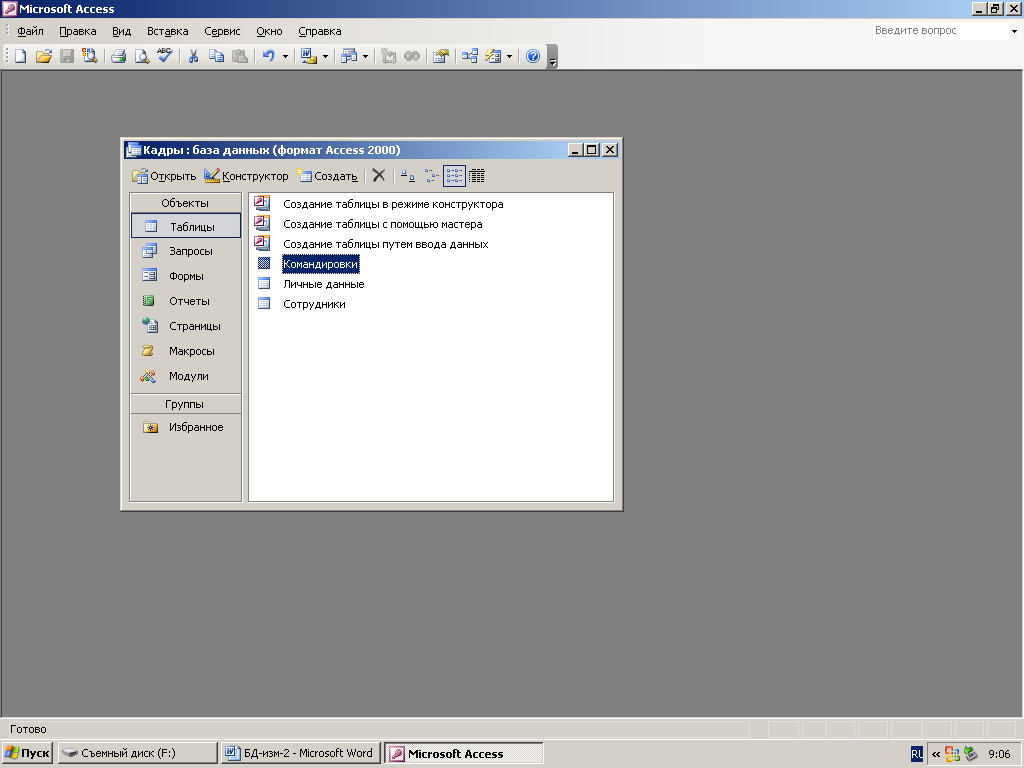Open the Вставка menu
The image size is (1024, 768).
click(x=167, y=31)
